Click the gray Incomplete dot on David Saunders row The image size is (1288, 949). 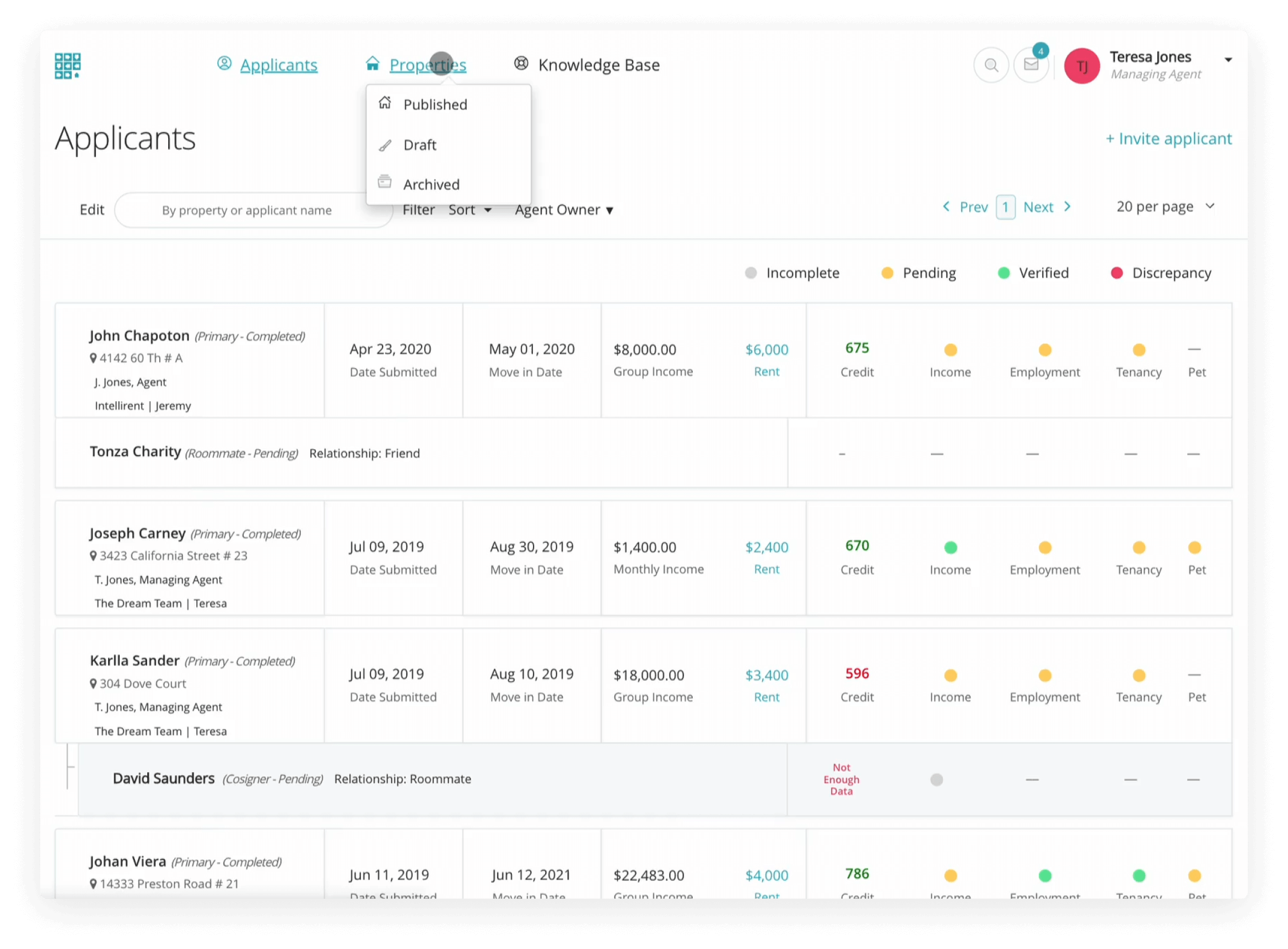click(936, 779)
